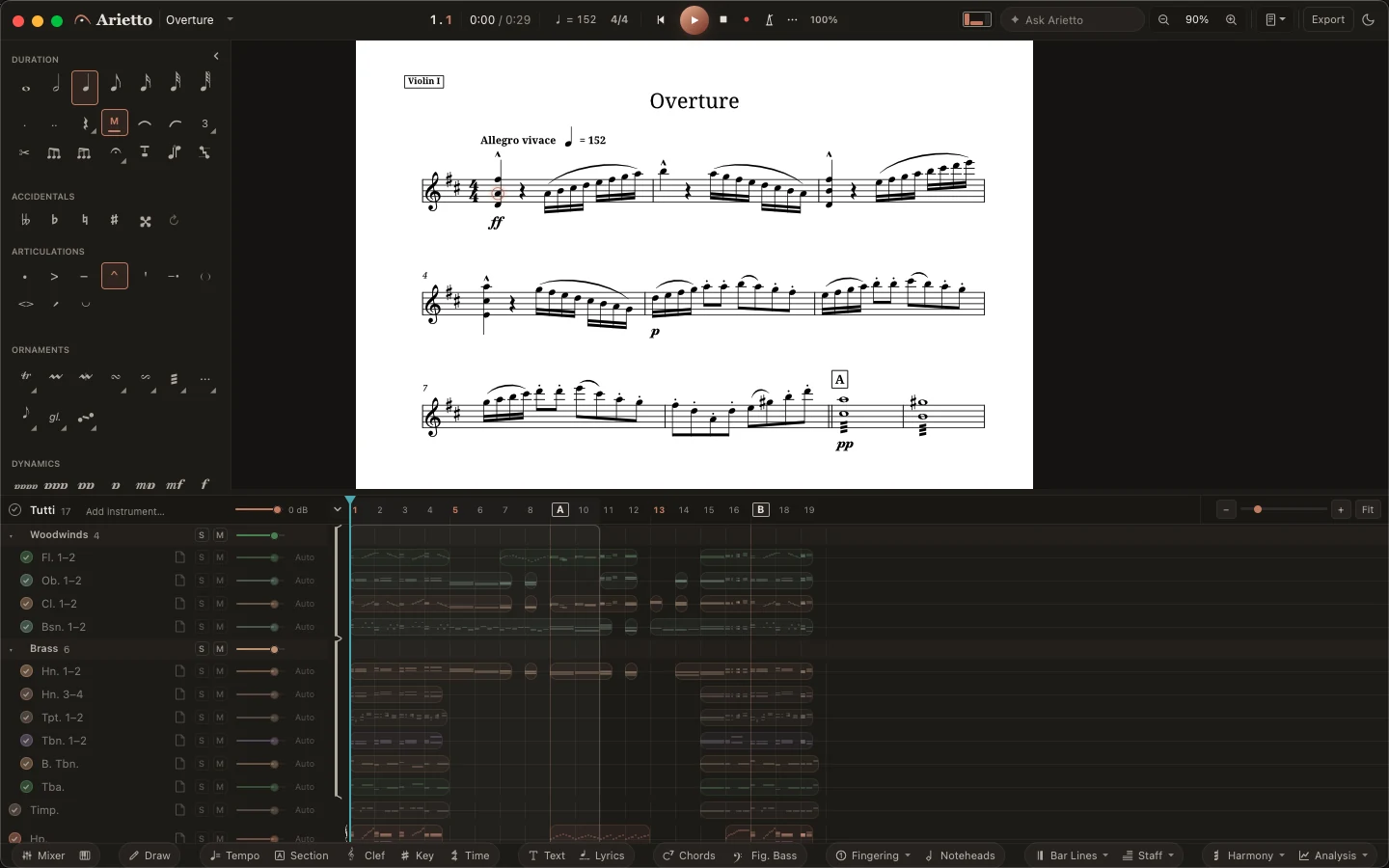1389x868 pixels.
Task: Click the record button
Action: tap(747, 19)
